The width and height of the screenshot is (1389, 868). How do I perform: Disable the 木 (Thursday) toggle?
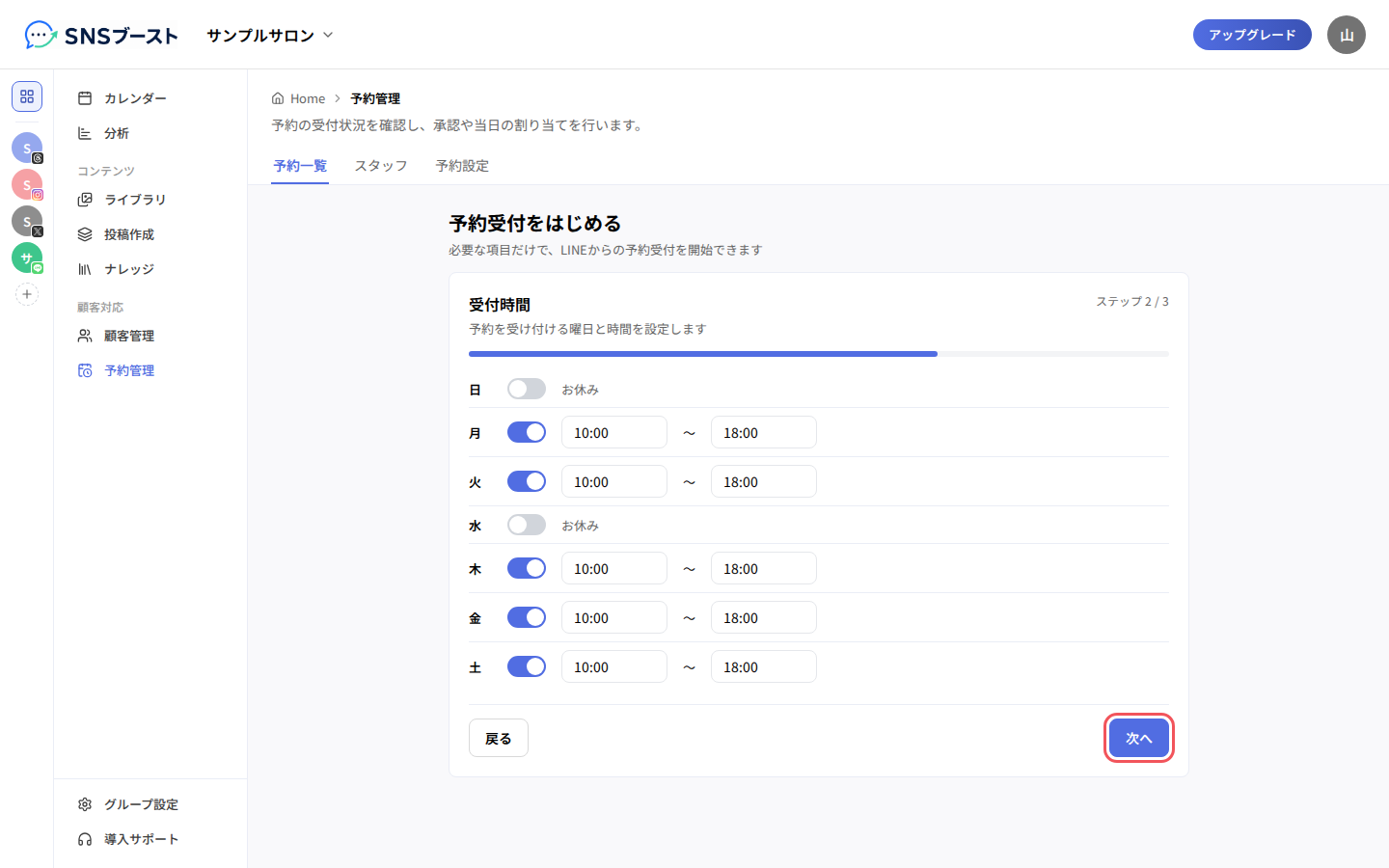coord(527,568)
